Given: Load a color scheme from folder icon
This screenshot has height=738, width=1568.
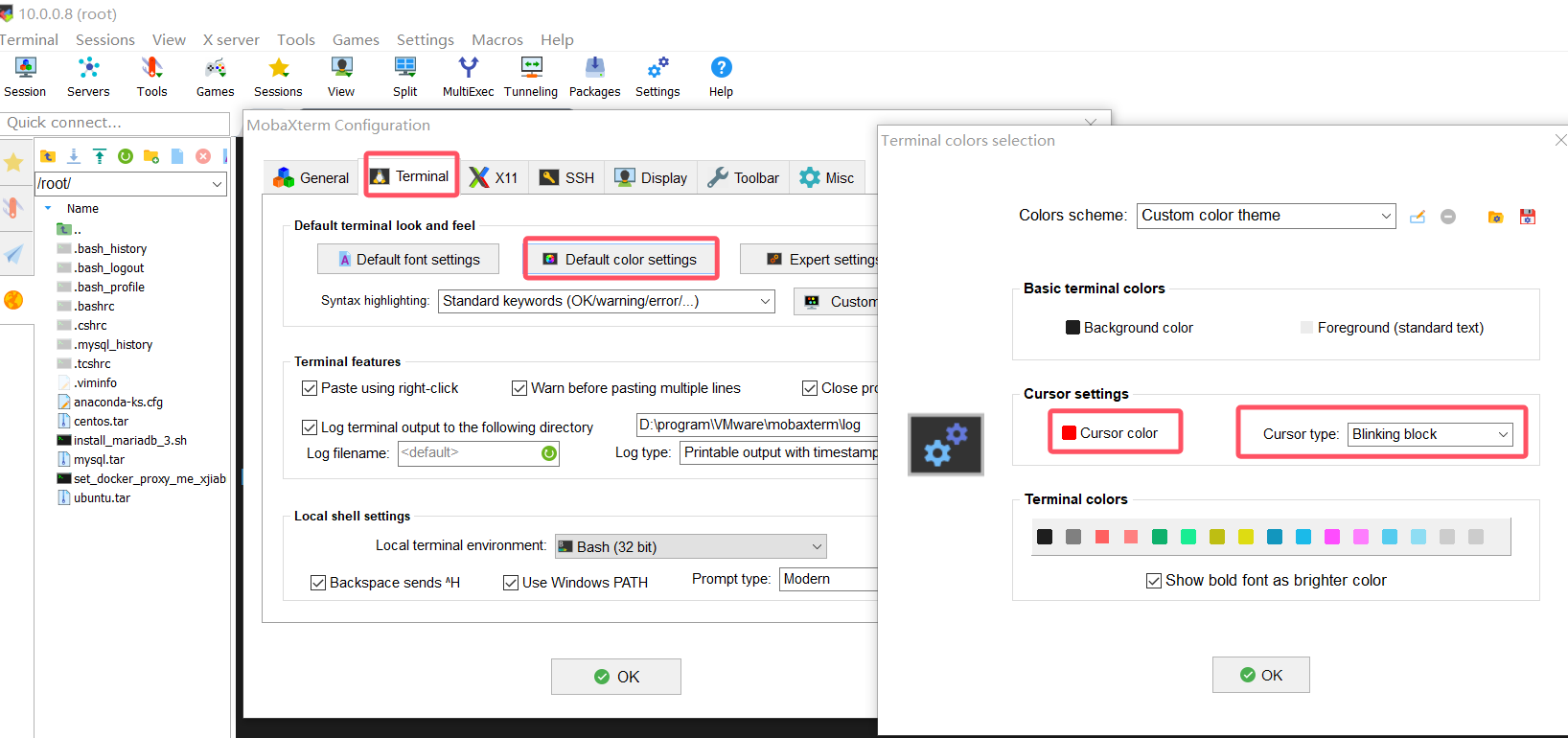Looking at the screenshot, I should [x=1495, y=217].
